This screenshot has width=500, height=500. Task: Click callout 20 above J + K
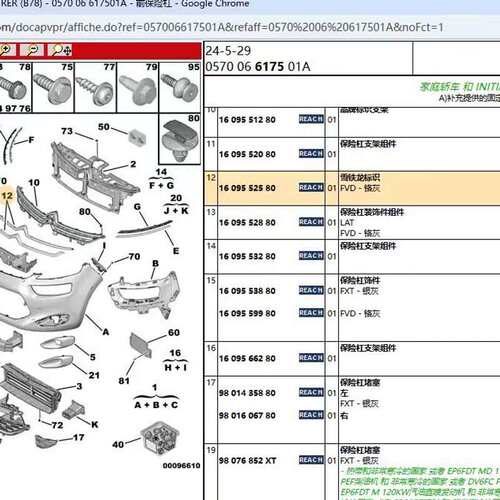pyautogui.click(x=176, y=198)
